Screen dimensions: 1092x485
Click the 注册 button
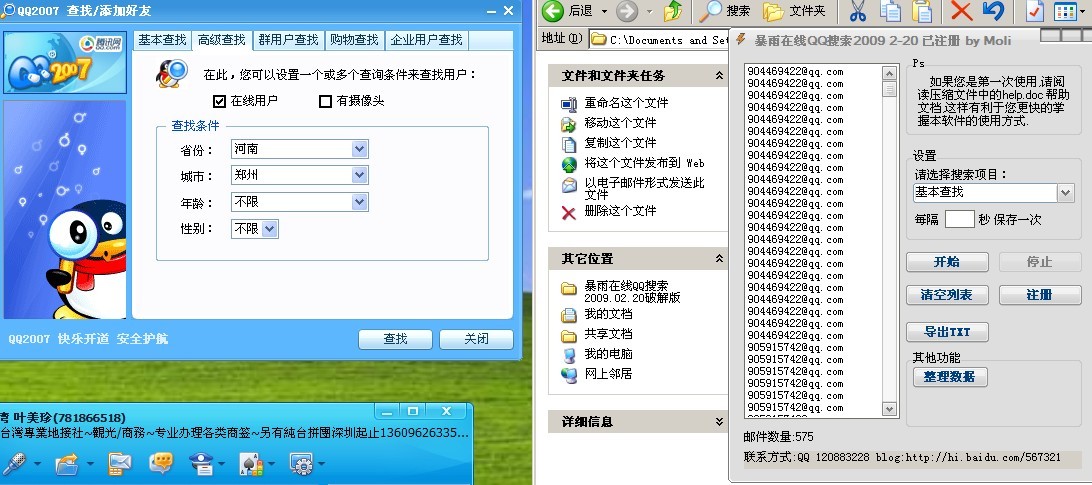point(1039,295)
